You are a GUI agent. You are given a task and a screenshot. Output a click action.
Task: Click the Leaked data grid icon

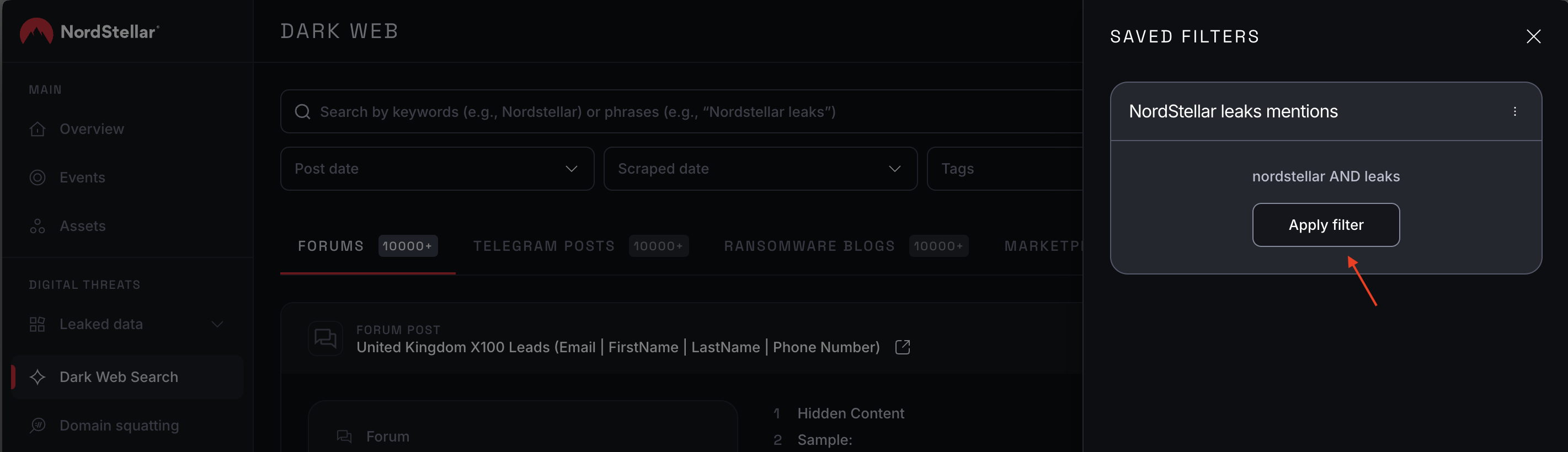[x=38, y=324]
